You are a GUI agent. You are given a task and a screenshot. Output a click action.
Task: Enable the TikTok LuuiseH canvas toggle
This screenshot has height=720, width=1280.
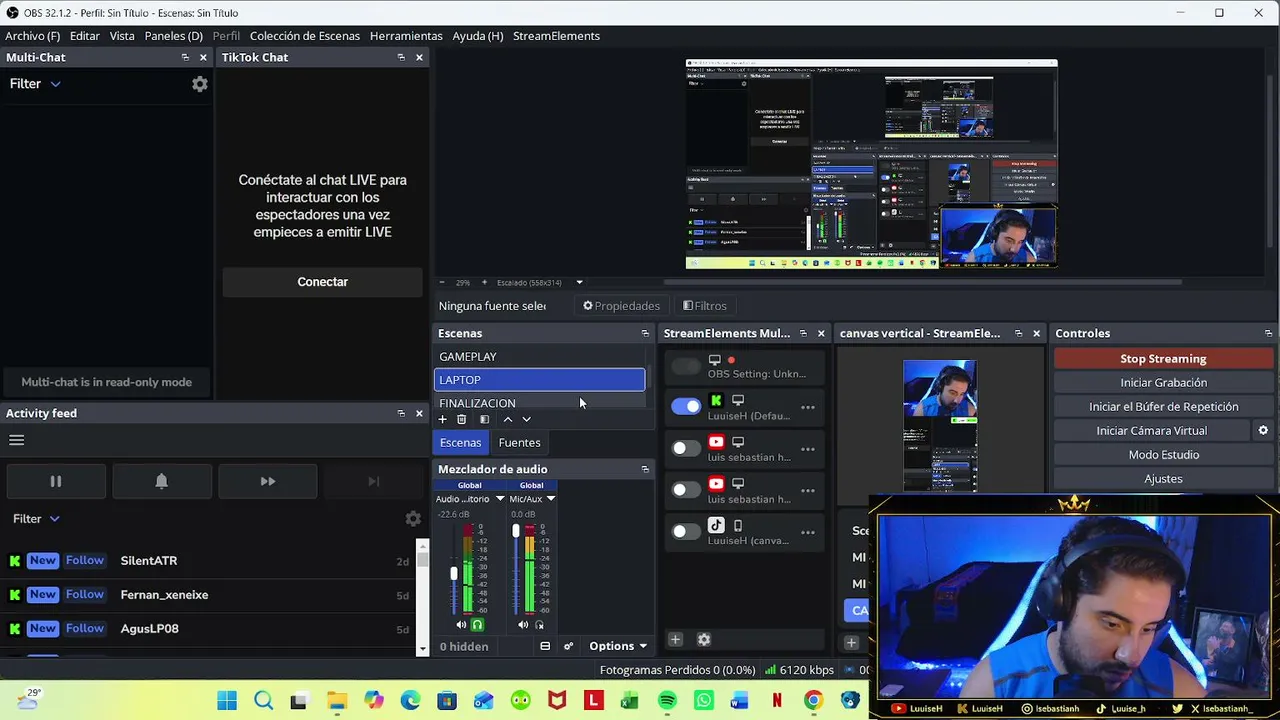coord(686,532)
